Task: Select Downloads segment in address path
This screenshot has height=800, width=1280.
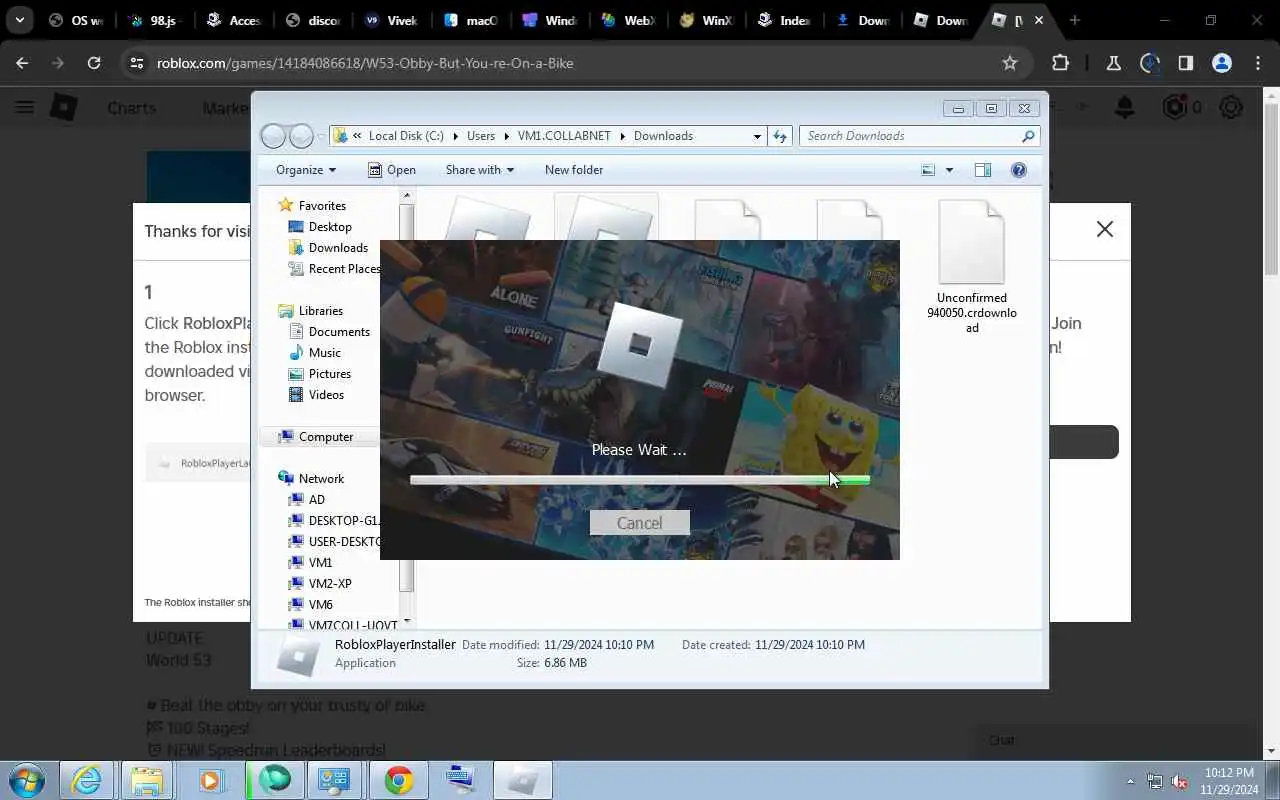Action: 663,136
